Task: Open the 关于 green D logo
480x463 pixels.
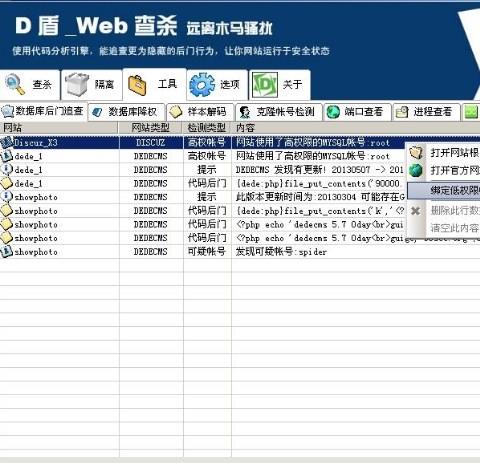Action: pyautogui.click(x=265, y=85)
